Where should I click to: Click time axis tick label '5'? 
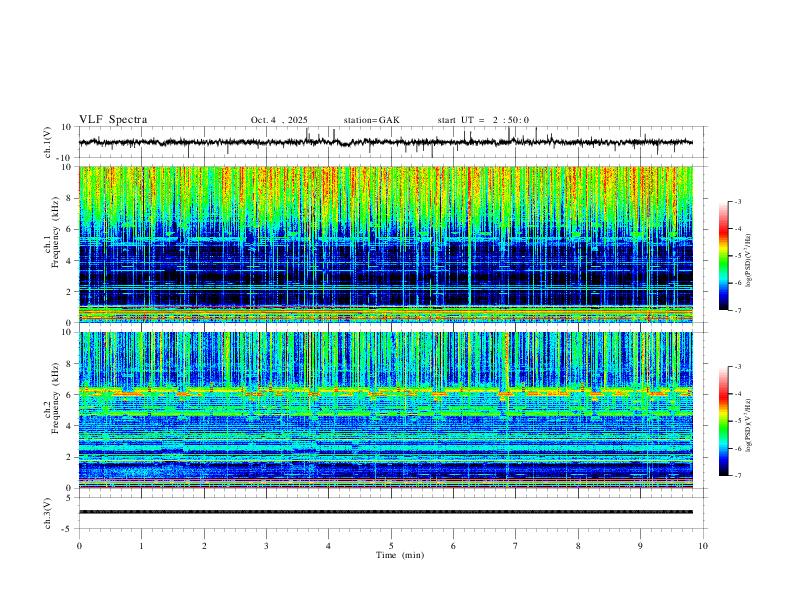(x=391, y=546)
